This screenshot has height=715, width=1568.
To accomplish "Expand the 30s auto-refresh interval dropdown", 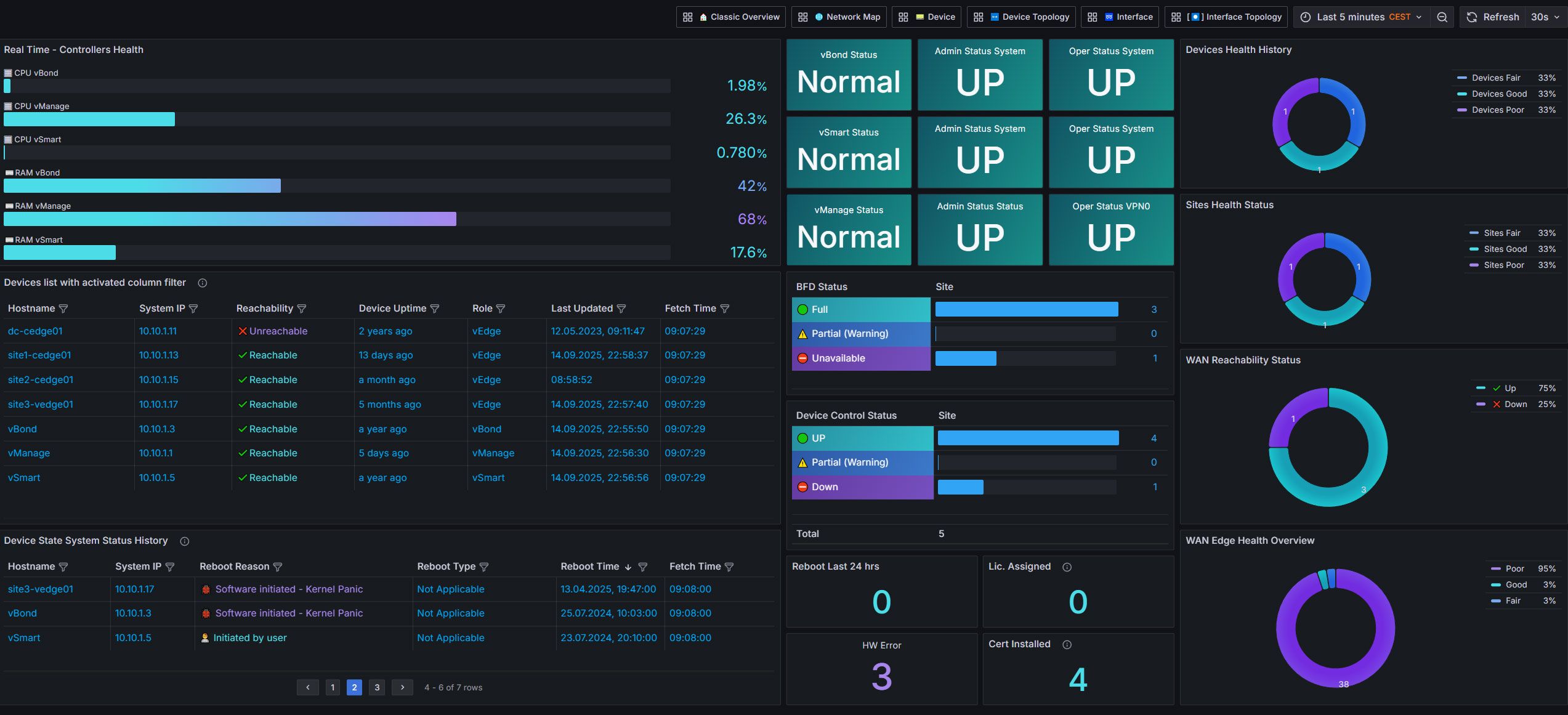I will [1543, 17].
